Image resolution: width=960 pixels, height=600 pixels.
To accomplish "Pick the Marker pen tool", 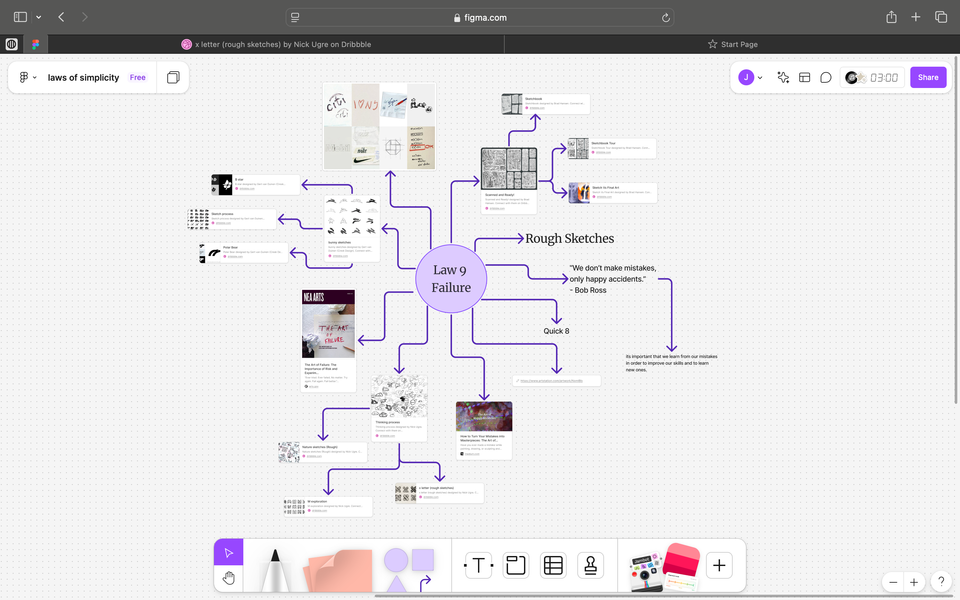I will pos(272,570).
